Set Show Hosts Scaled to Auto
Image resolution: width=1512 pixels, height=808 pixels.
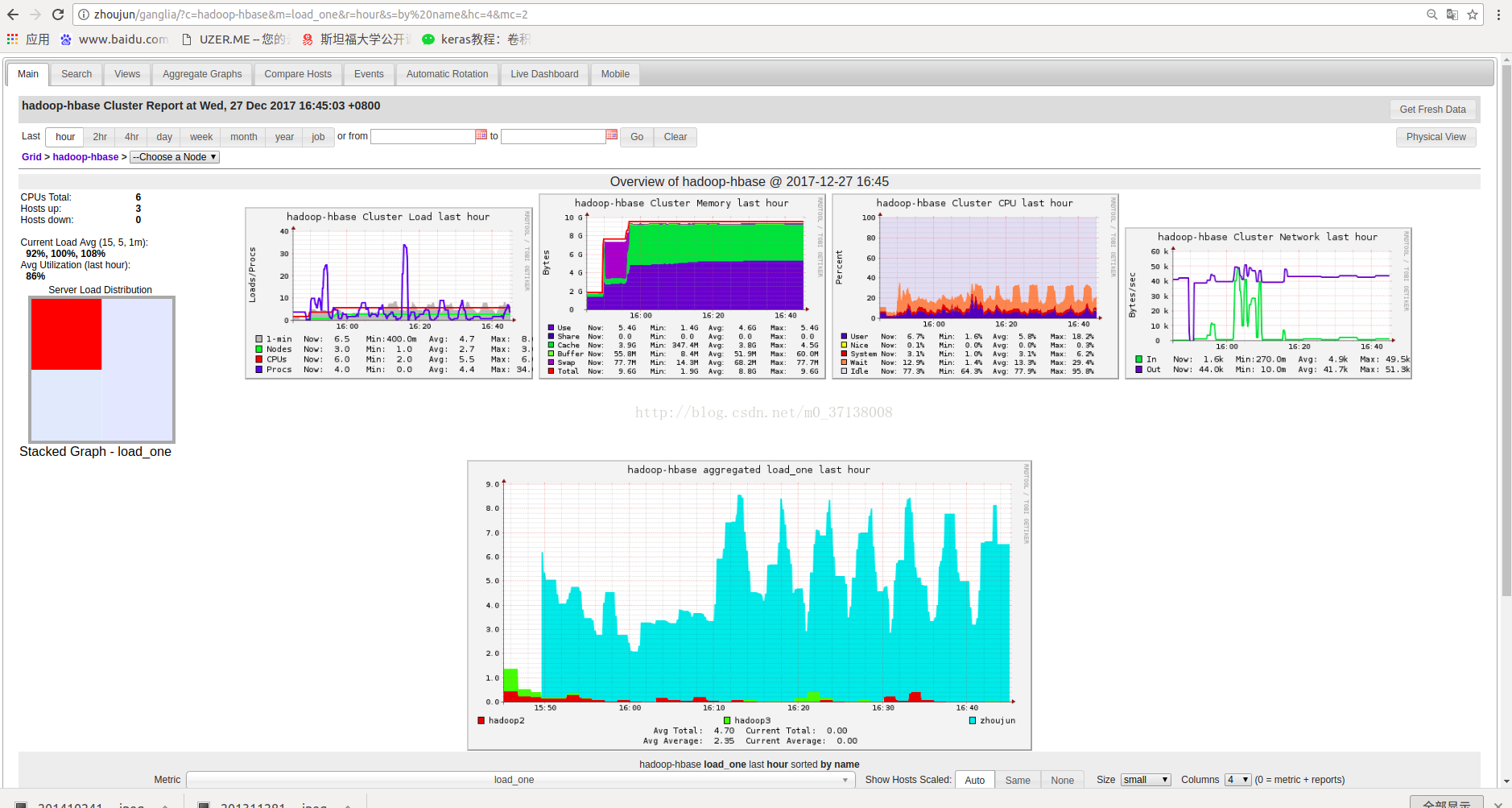click(974, 780)
